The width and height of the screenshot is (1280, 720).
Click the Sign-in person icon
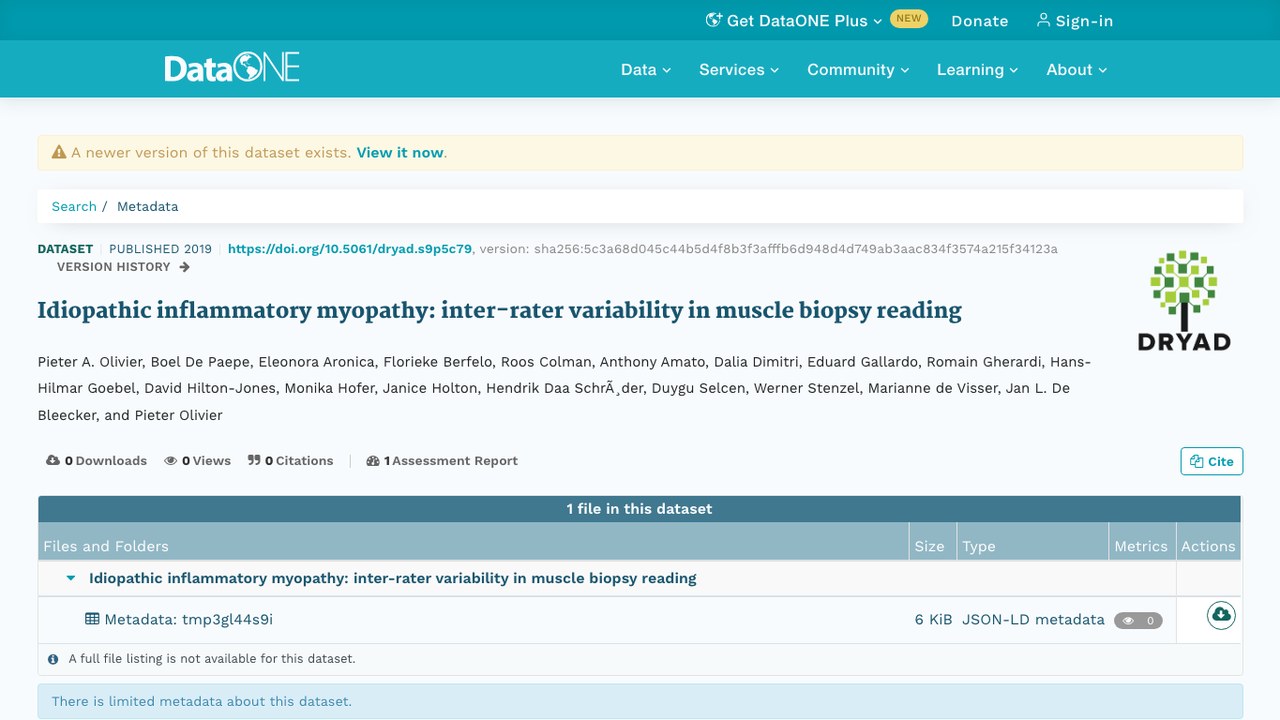(x=1043, y=20)
